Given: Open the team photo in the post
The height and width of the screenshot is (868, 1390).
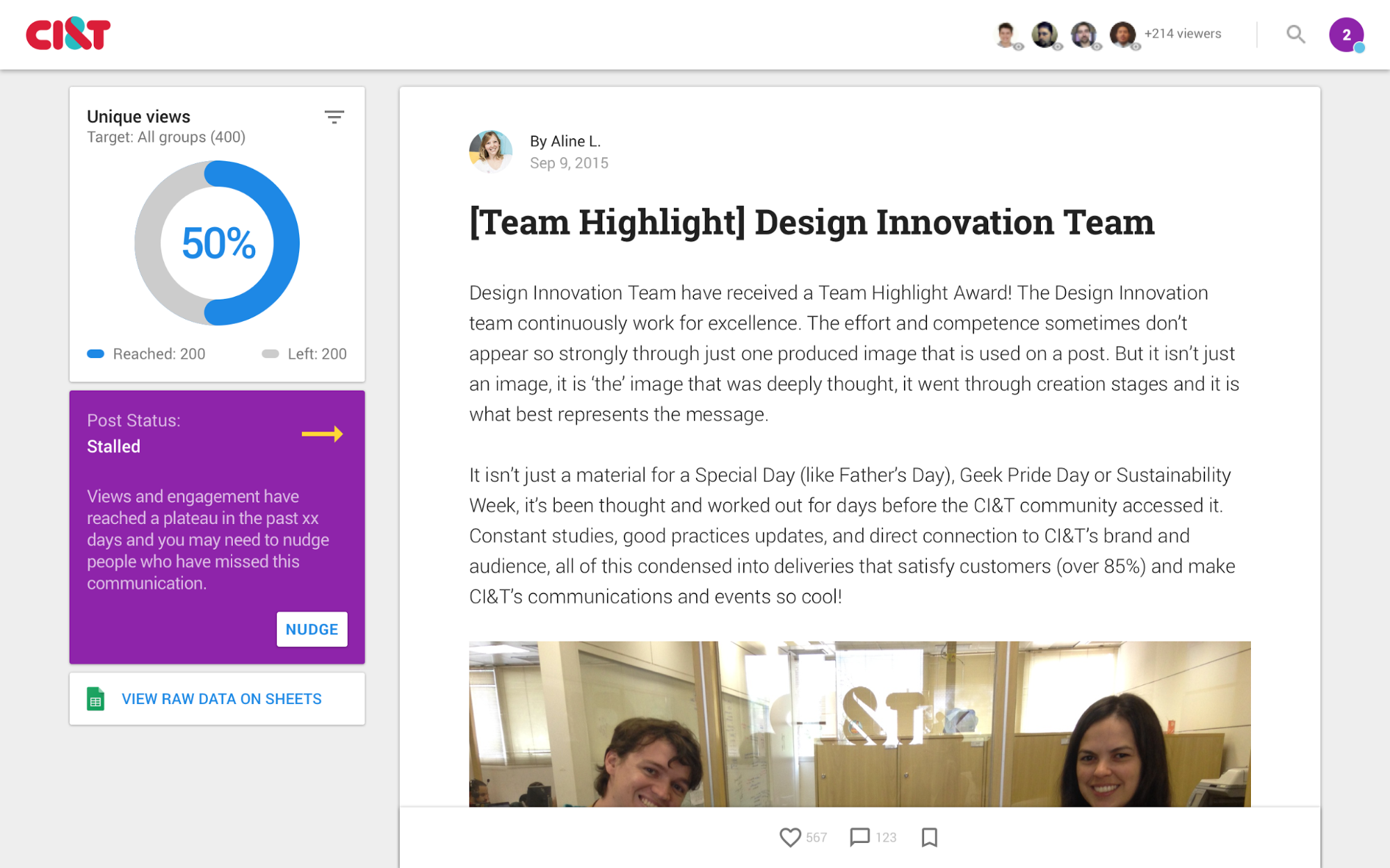Looking at the screenshot, I should tap(859, 723).
